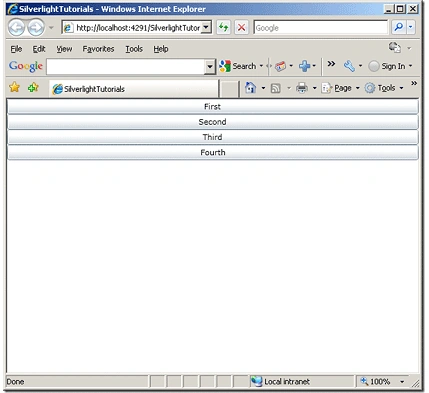The image size is (429, 393).
Task: Open Google toolbar wrench settings icon
Action: pos(349,66)
